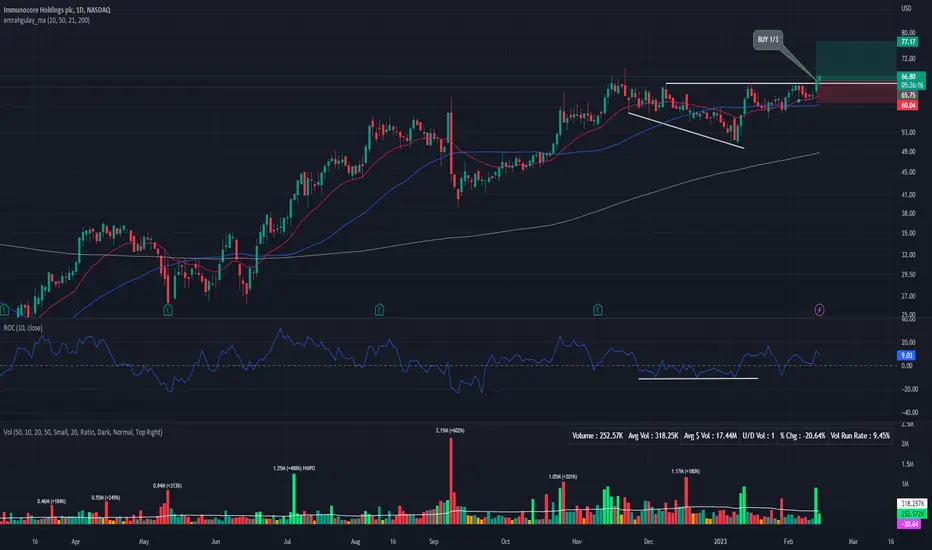Click the ROC (10, close) indicator label
The image size is (932, 550).
point(23,328)
